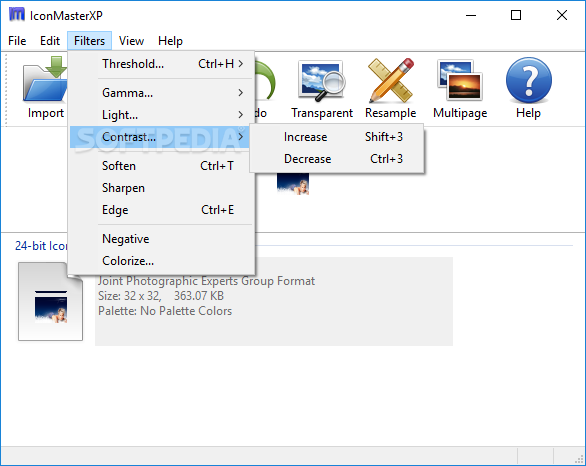Click the resize grip in status bar corner
The width and height of the screenshot is (586, 466).
[580, 459]
